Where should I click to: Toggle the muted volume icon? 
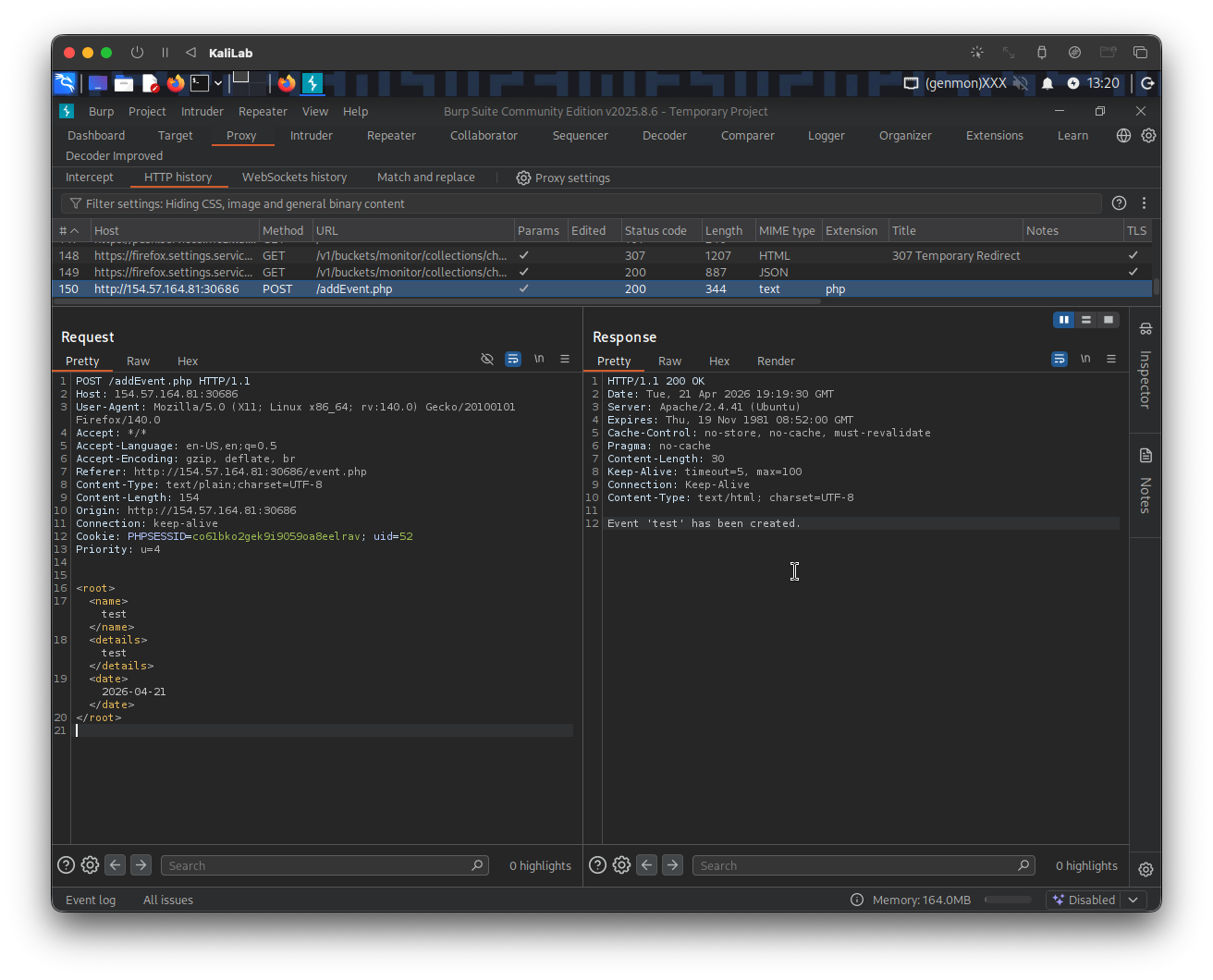1021,83
